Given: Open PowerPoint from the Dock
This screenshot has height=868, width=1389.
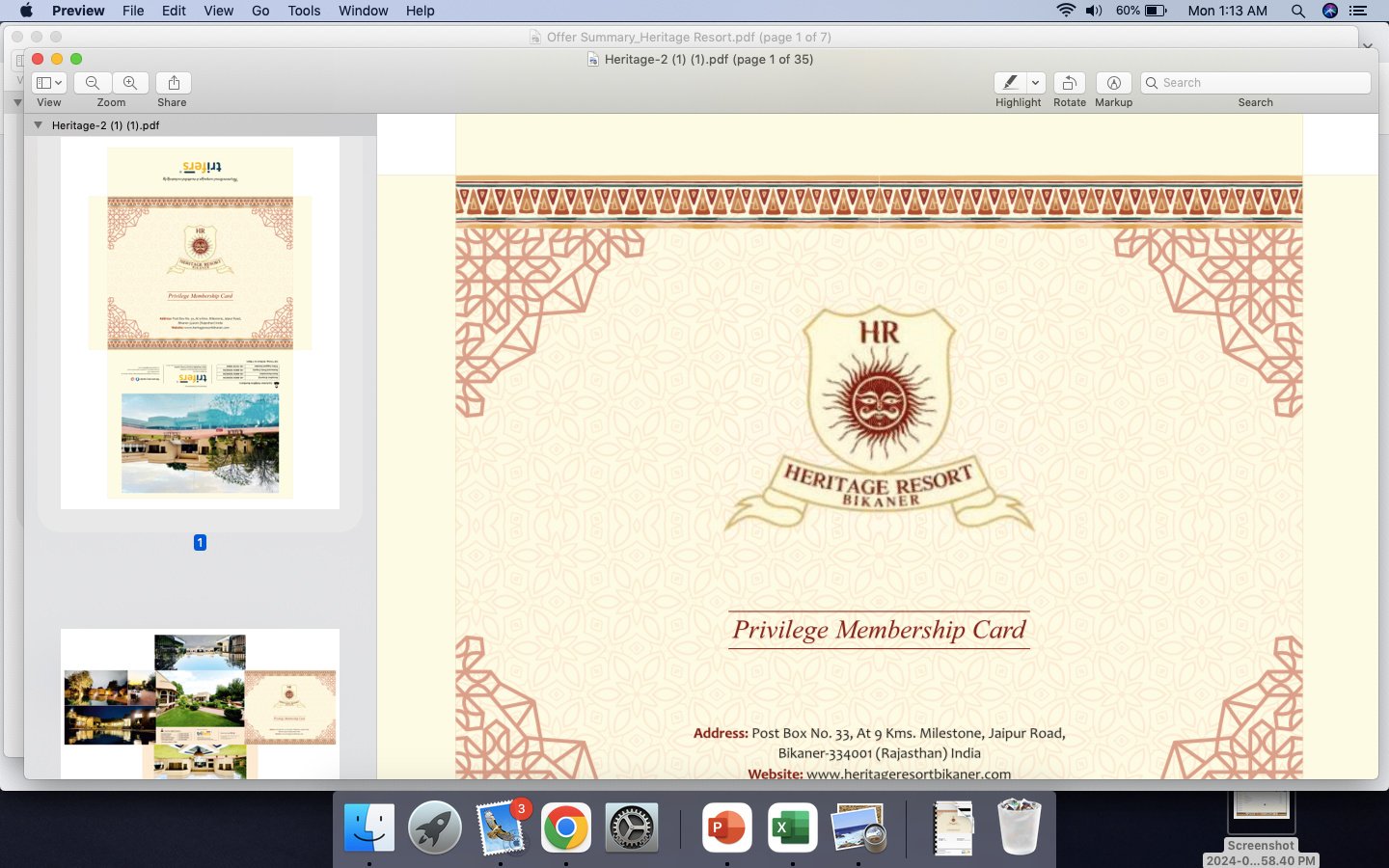Looking at the screenshot, I should 726,827.
